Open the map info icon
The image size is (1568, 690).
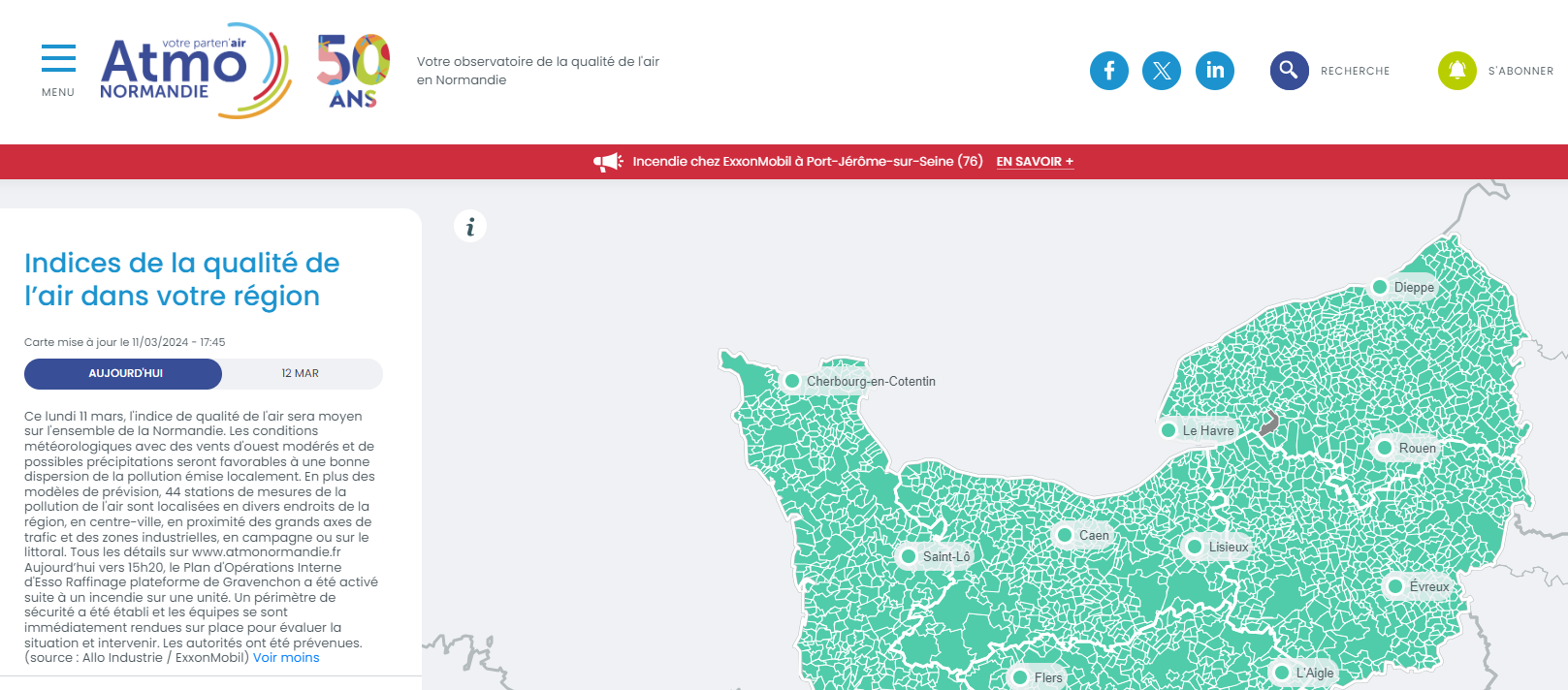470,227
